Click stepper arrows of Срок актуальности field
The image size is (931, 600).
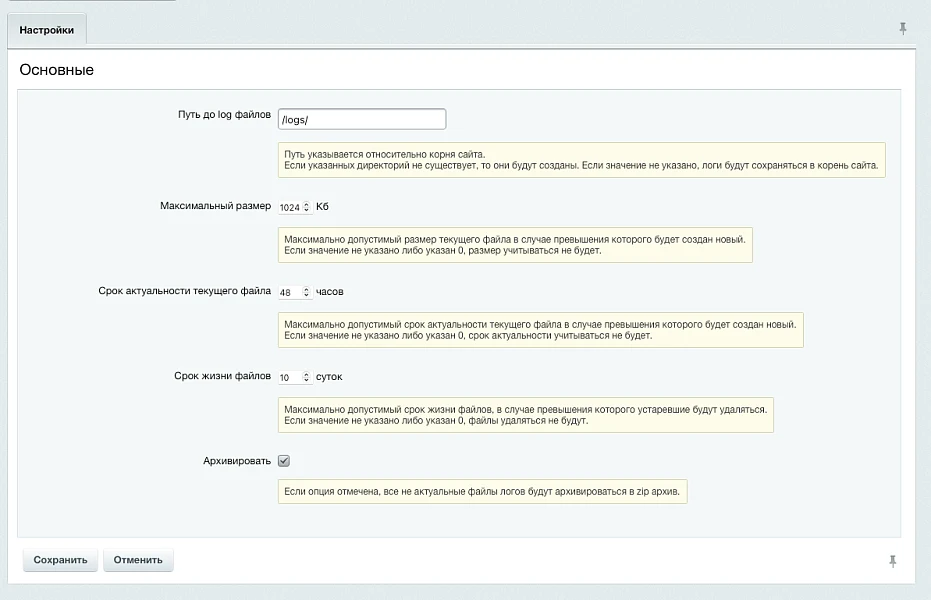point(306,292)
